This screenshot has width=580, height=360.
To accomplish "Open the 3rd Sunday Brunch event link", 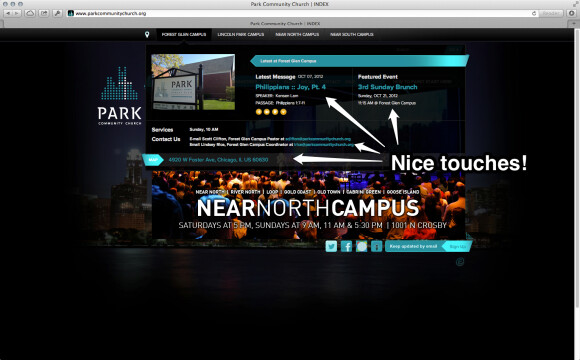I will pyautogui.click(x=387, y=87).
